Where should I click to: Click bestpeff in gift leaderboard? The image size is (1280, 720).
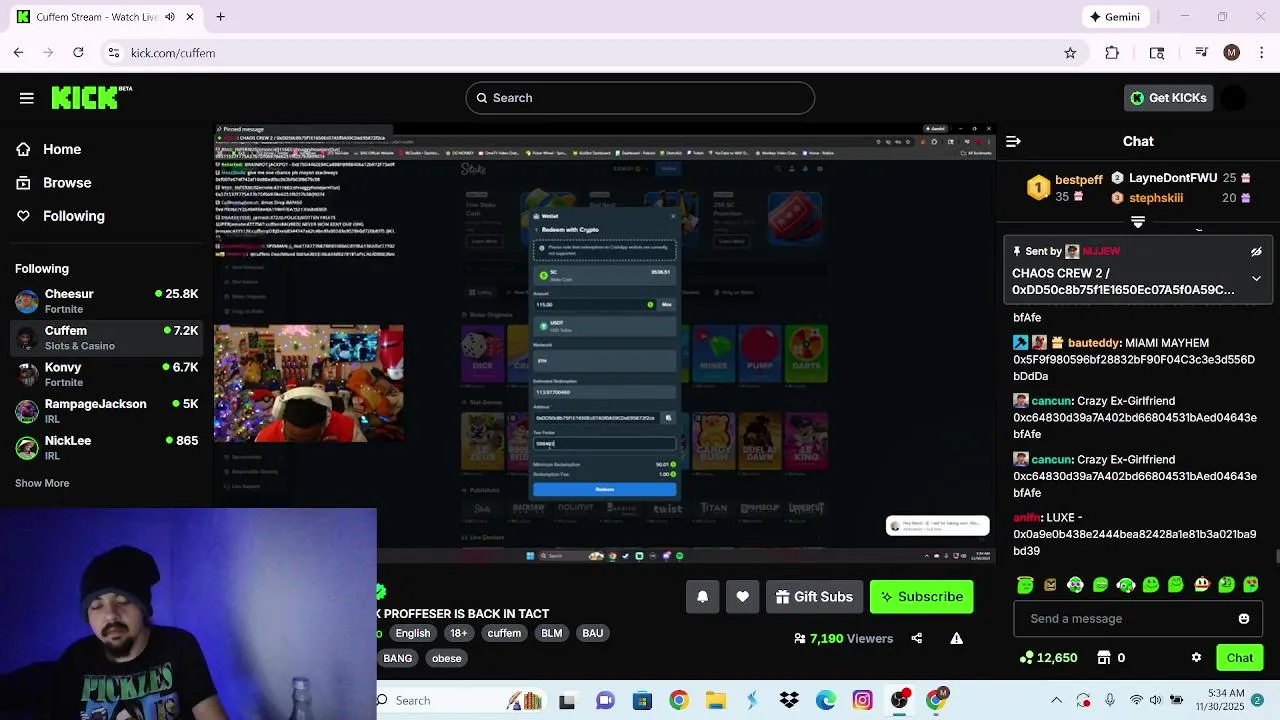click(x=1079, y=180)
